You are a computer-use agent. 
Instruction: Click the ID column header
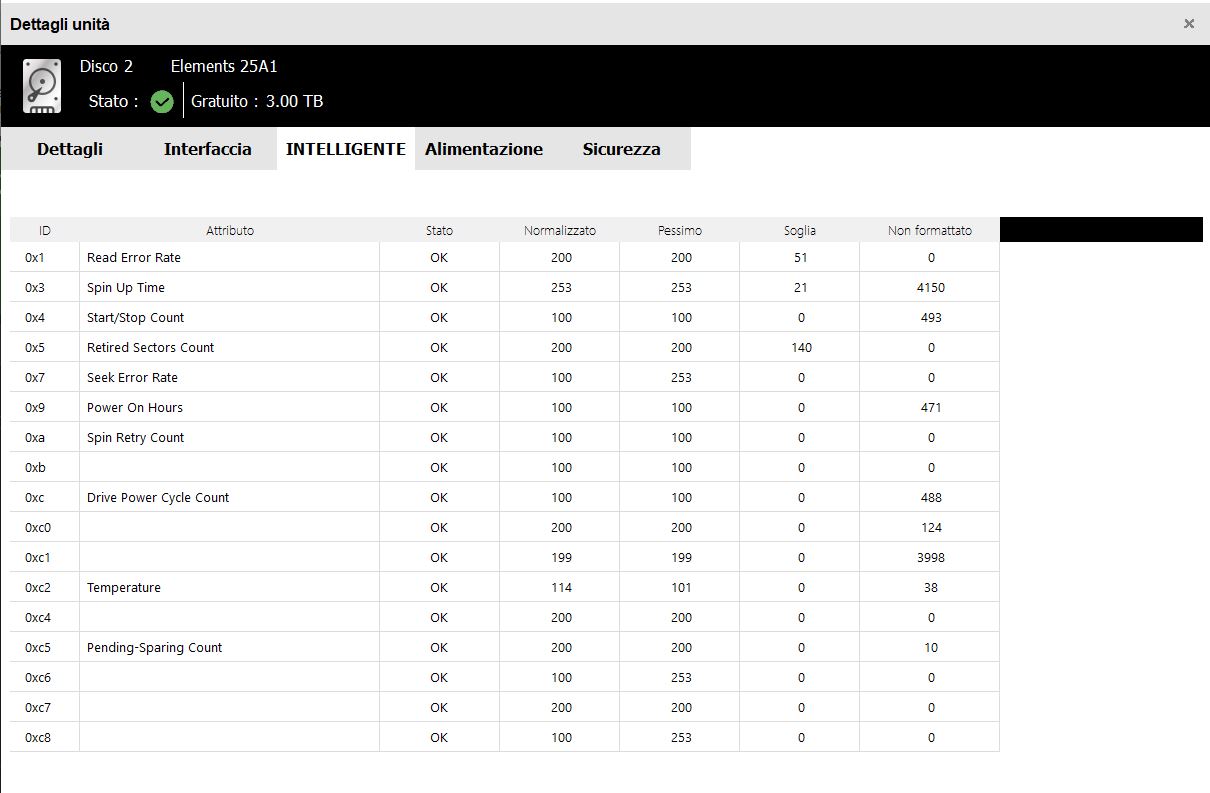[45, 230]
